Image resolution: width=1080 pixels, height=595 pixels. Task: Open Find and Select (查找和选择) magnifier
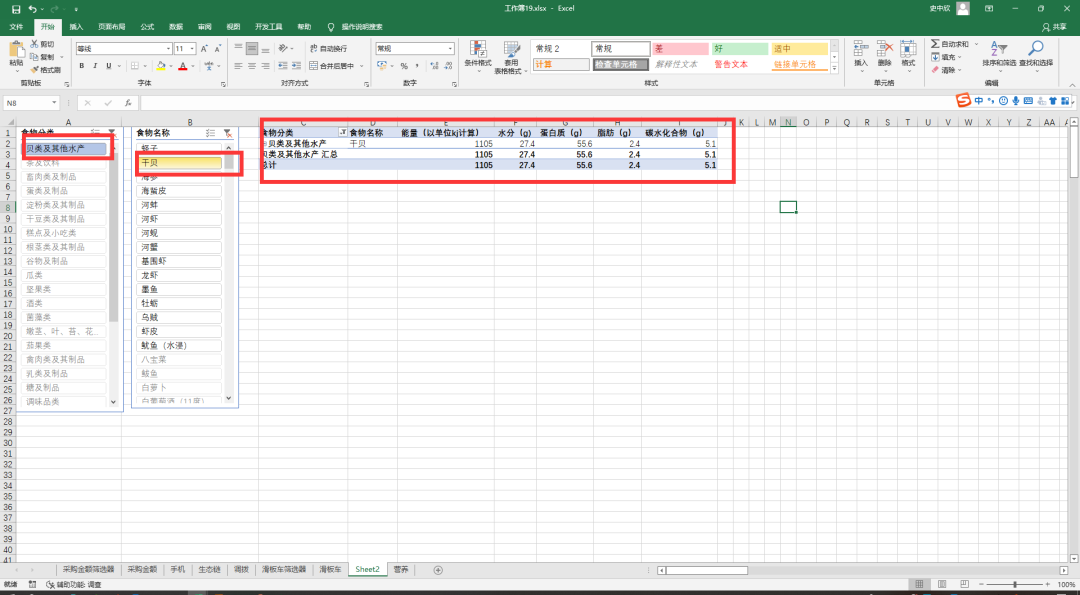point(1037,54)
